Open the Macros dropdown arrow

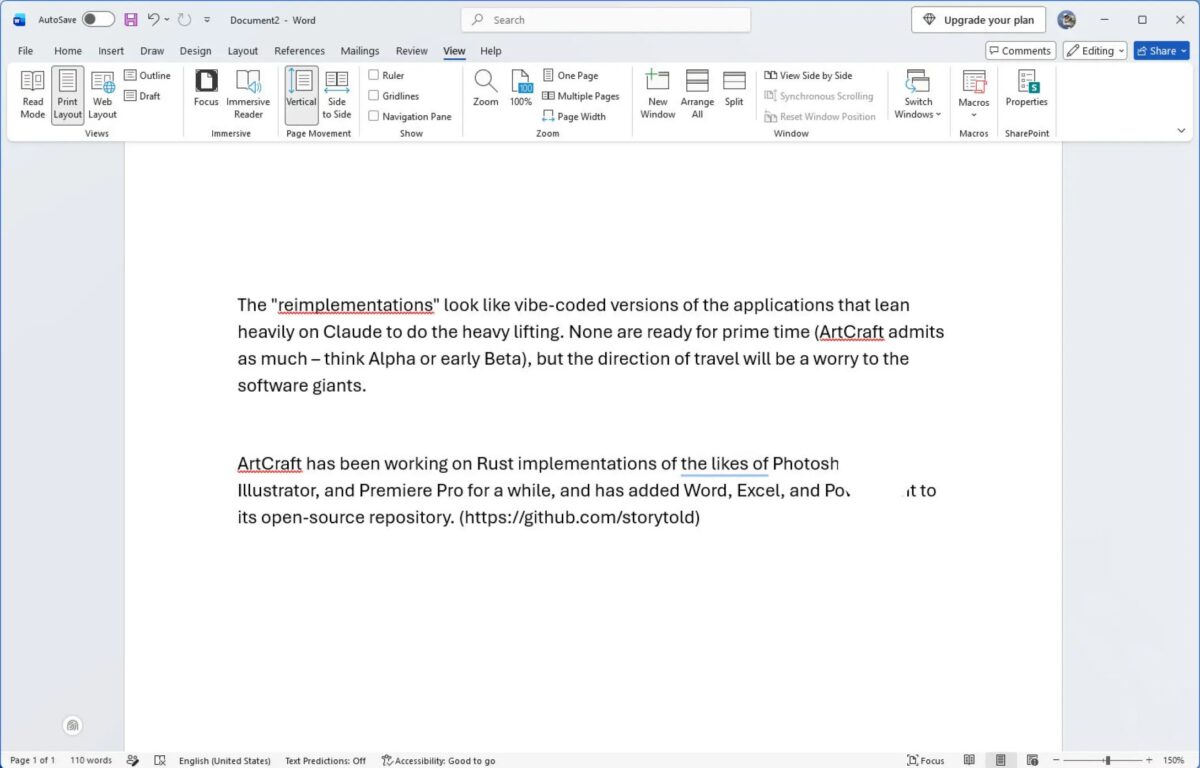pos(974,115)
